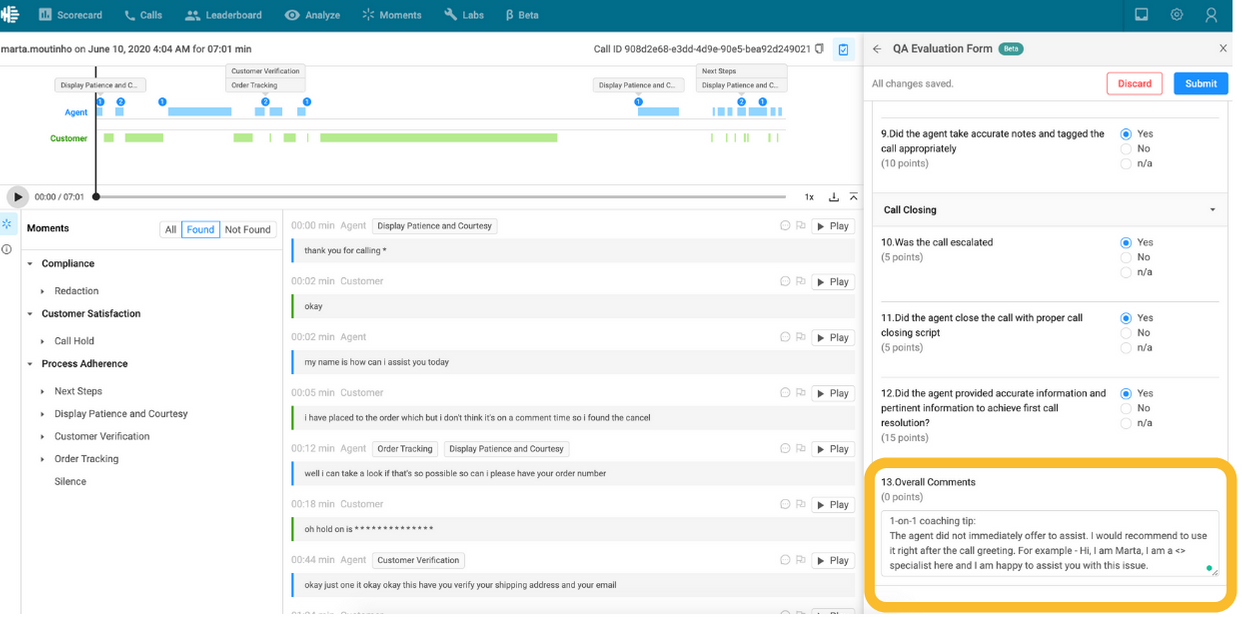Expand Display Patience and Courtesy moment
This screenshot has width=1242, height=617.
(42, 414)
